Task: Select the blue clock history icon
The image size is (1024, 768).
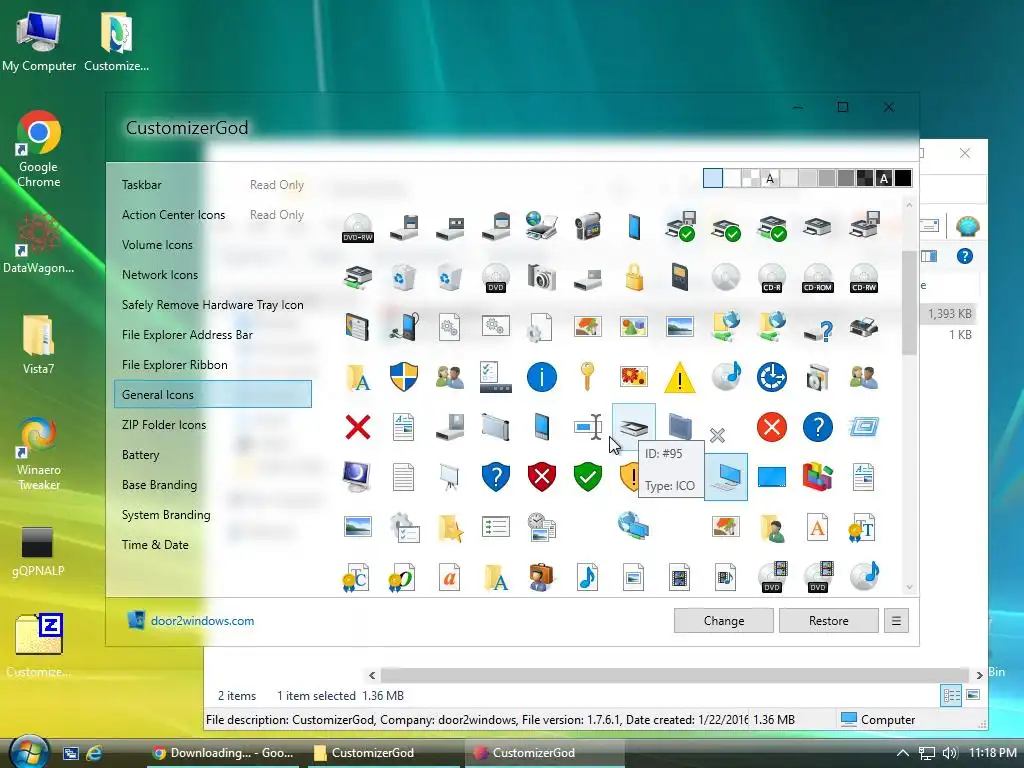Action: coord(771,377)
